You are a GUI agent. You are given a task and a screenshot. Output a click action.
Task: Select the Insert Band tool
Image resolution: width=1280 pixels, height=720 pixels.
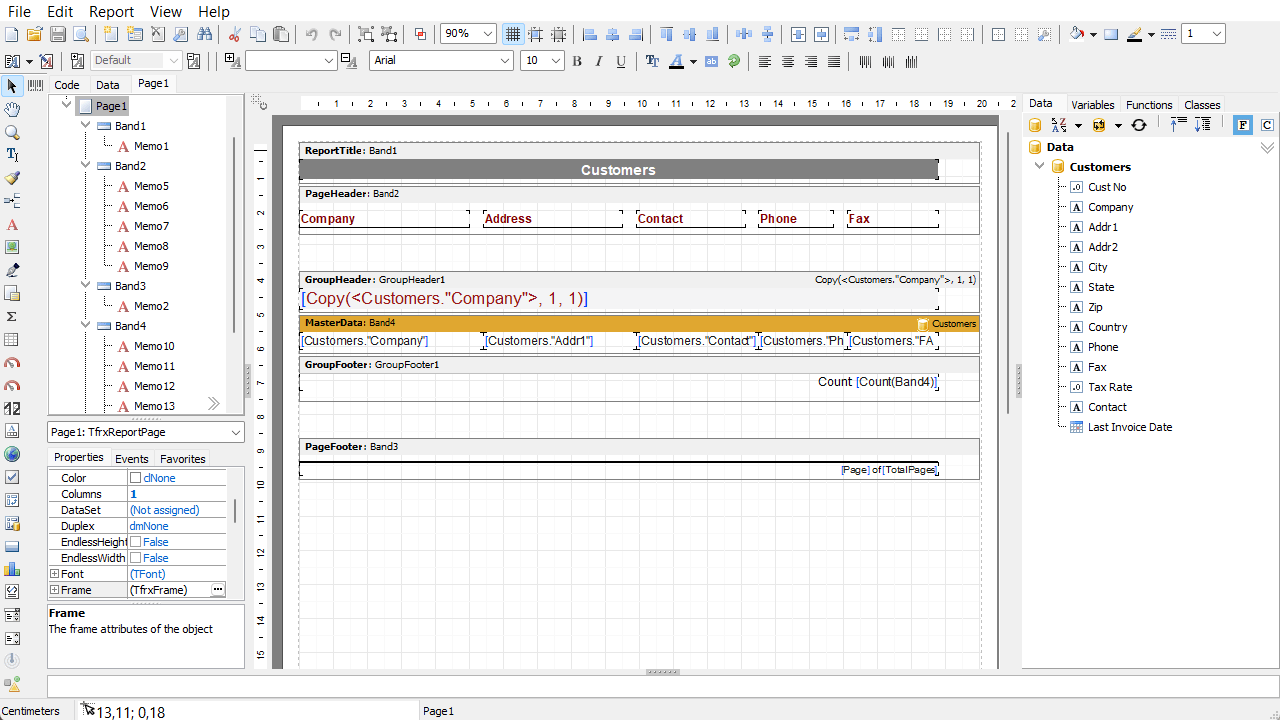point(12,201)
